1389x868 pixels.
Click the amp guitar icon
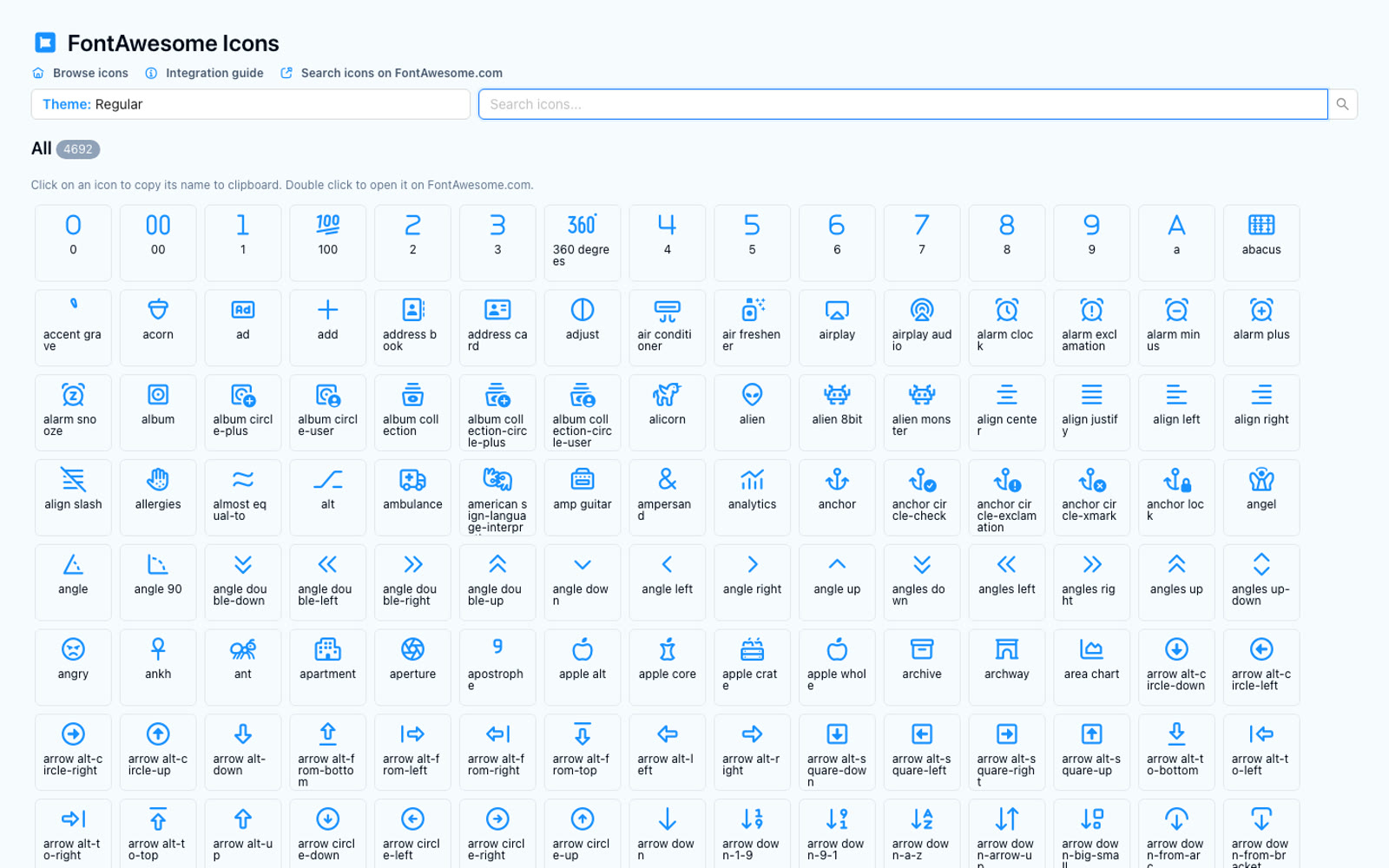click(583, 497)
